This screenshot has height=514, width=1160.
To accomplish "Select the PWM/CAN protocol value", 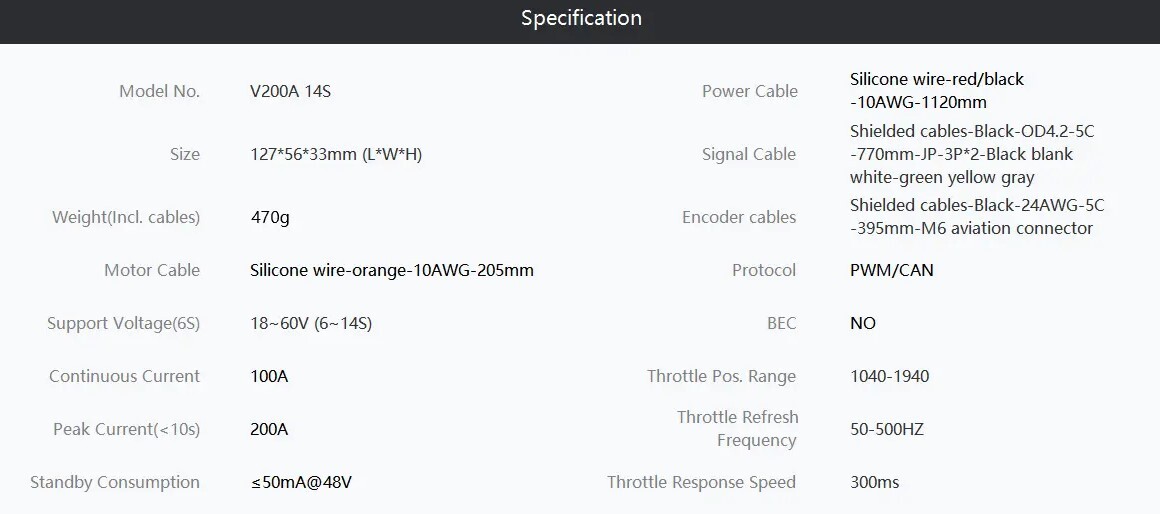I will (x=891, y=271).
